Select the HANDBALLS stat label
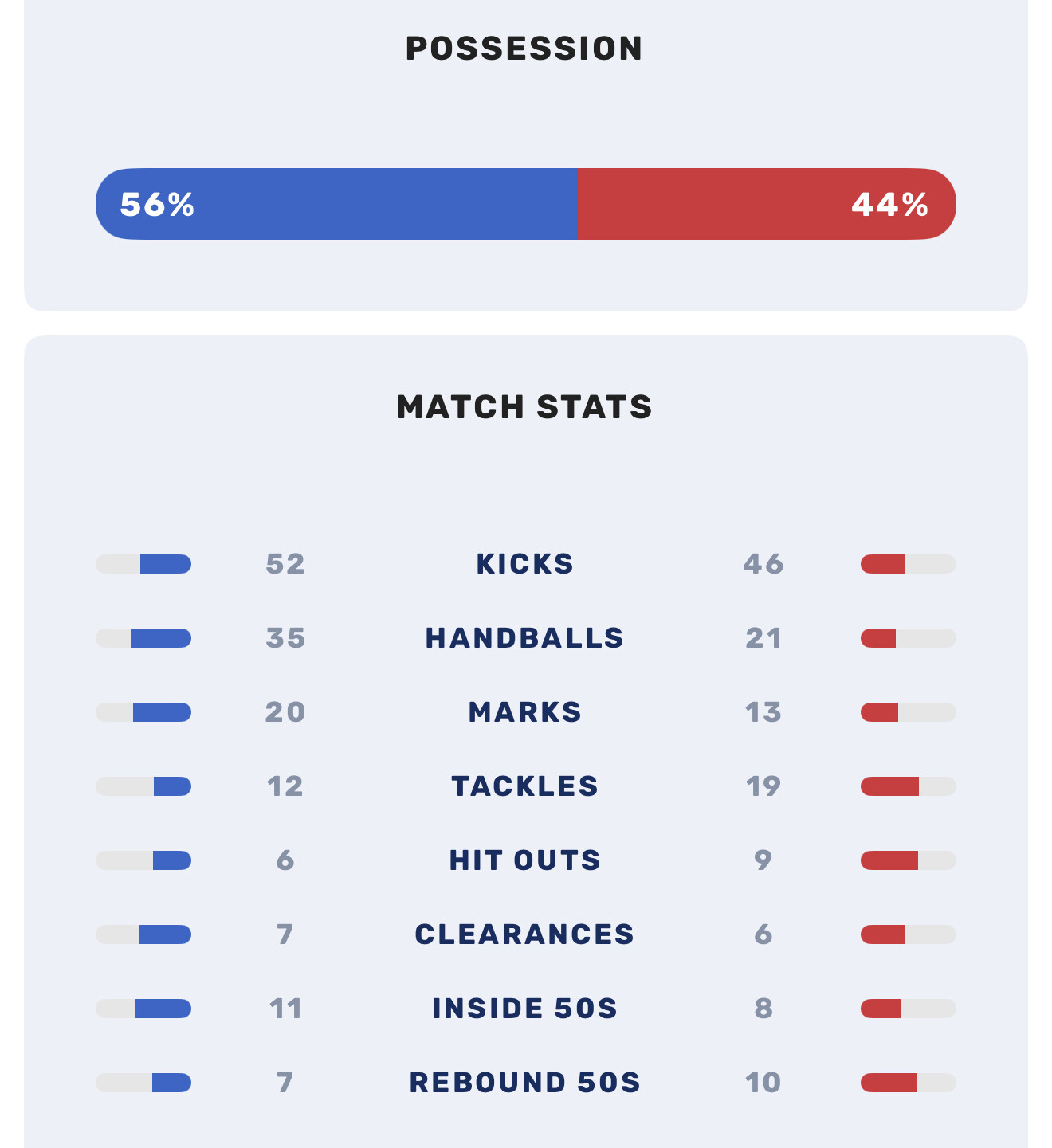 (x=524, y=638)
